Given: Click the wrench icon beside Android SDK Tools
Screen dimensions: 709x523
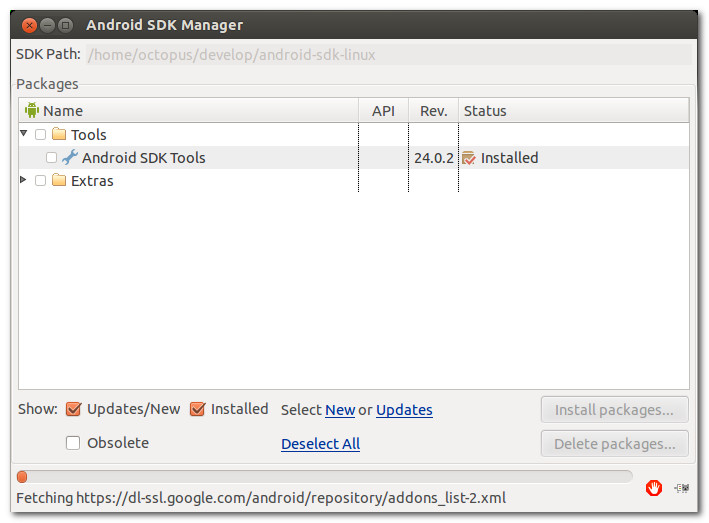Looking at the screenshot, I should click(x=70, y=157).
